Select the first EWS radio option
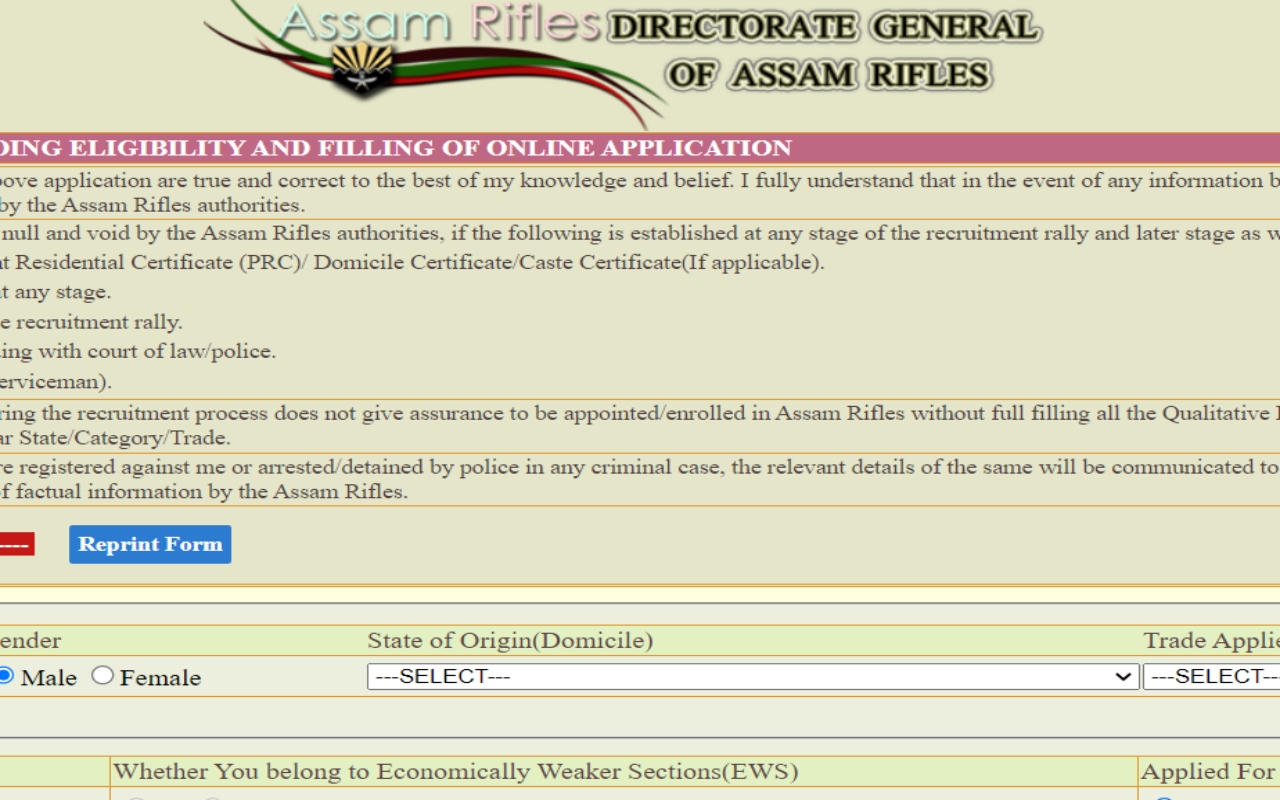Image resolution: width=1280 pixels, height=800 pixels. (136, 797)
